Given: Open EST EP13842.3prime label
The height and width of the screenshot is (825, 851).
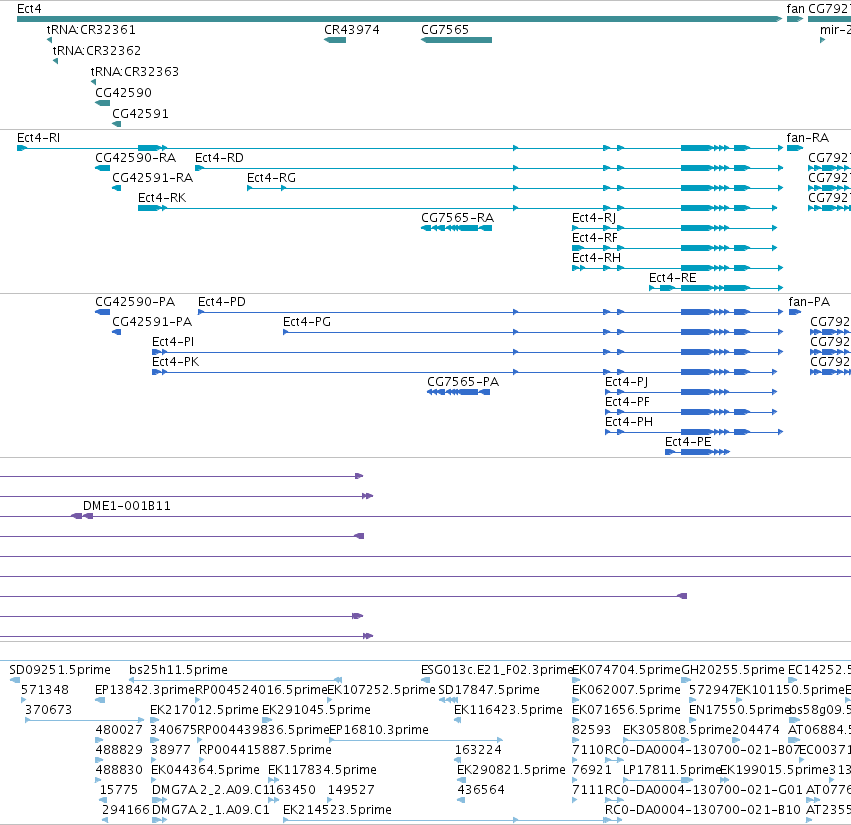Looking at the screenshot, I should click(x=144, y=690).
